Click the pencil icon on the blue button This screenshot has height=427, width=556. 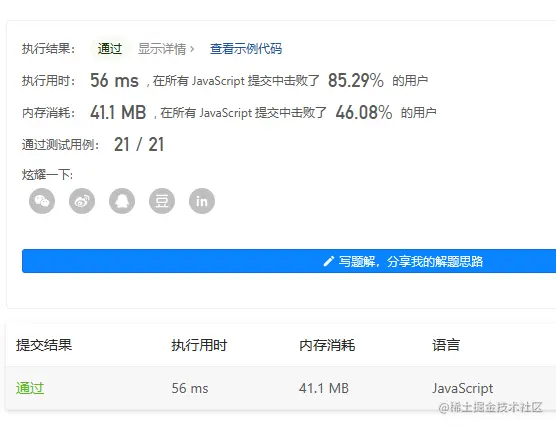click(x=329, y=261)
